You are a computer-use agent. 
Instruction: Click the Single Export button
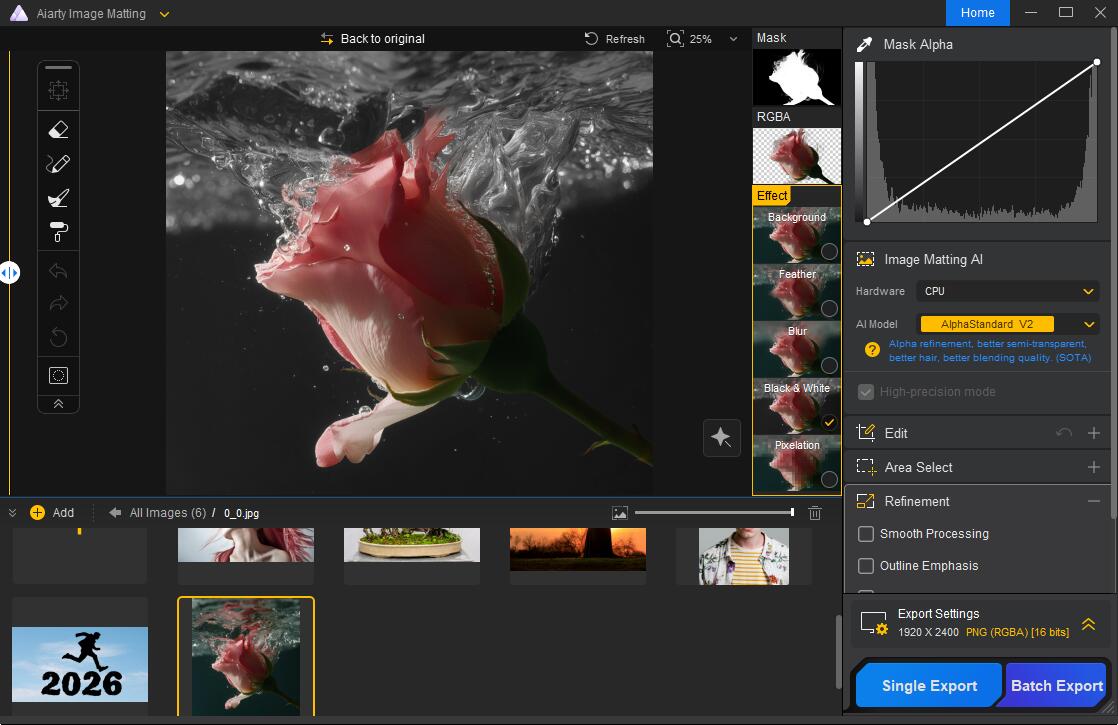pyautogui.click(x=929, y=686)
